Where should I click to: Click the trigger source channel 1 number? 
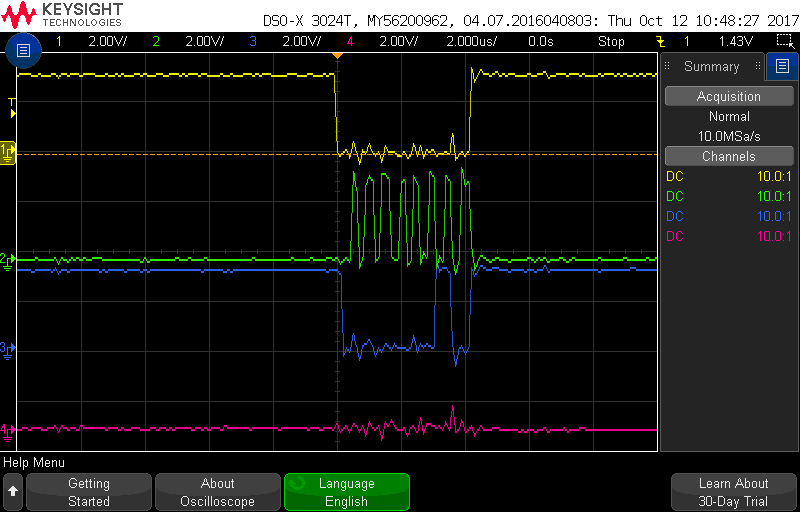point(687,42)
